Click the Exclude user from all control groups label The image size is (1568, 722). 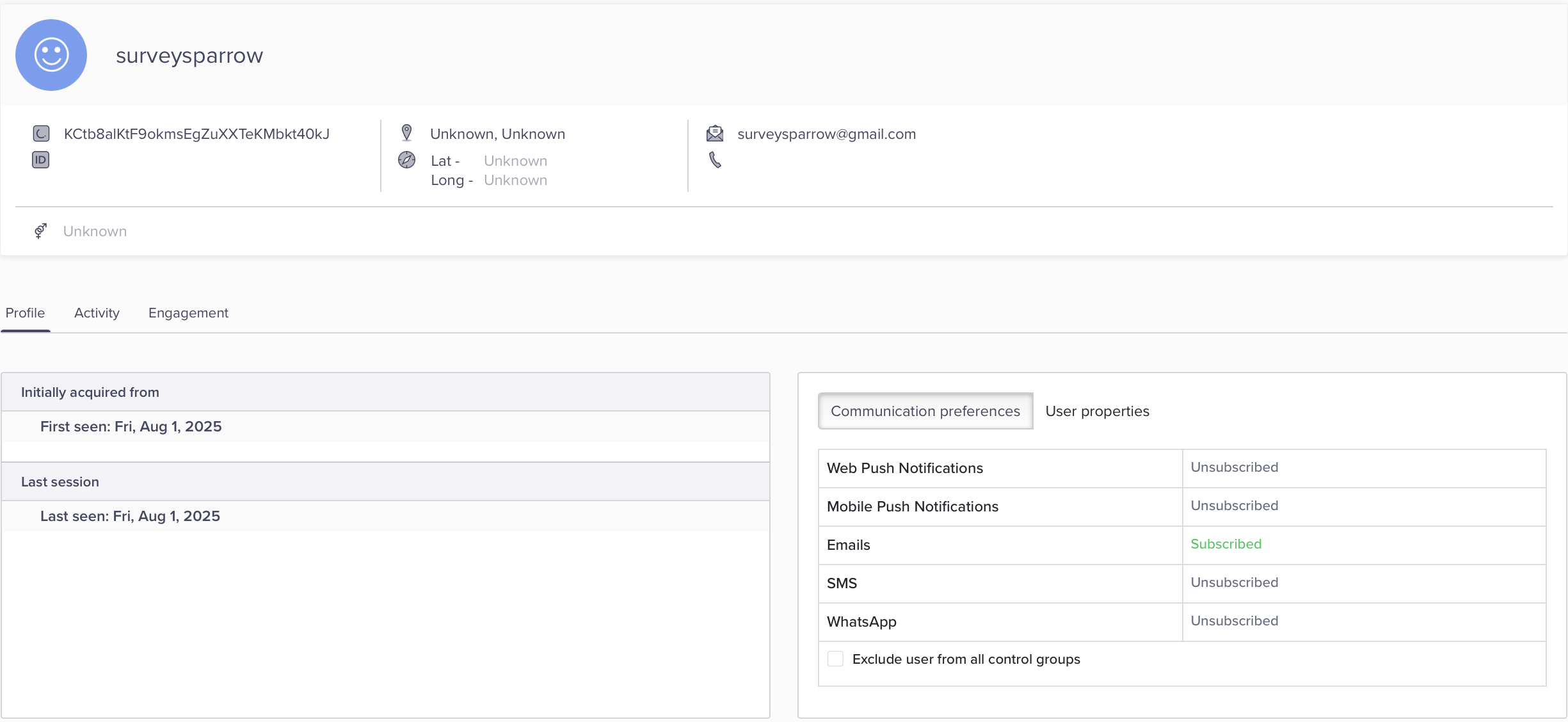click(966, 659)
